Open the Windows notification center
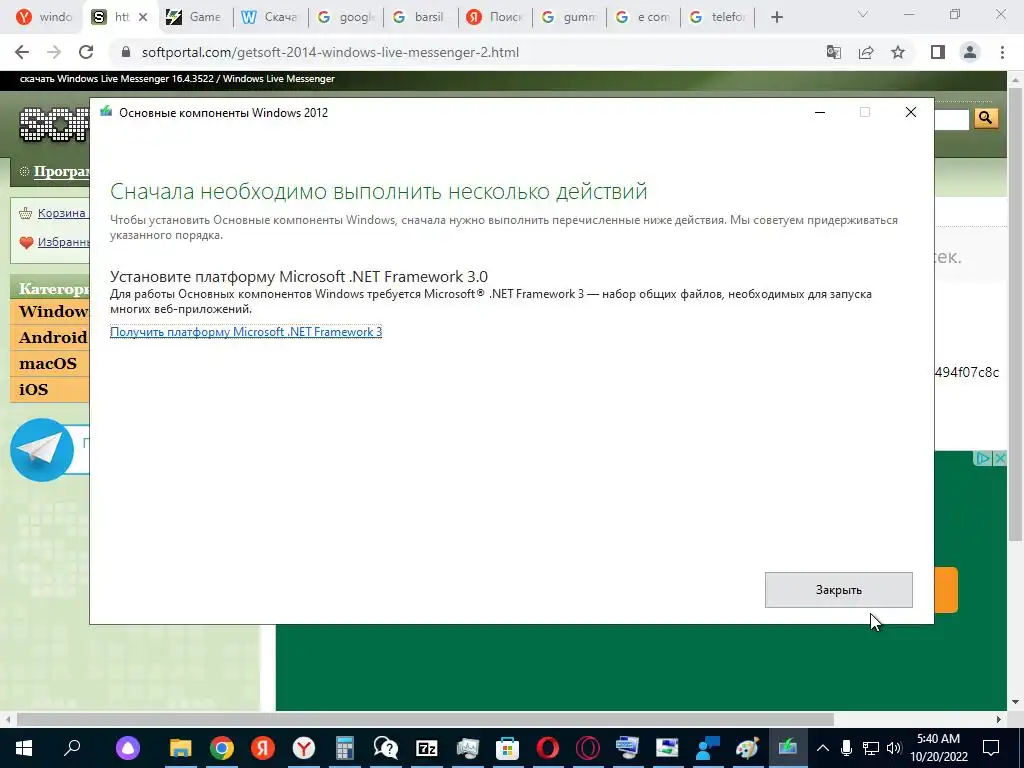Image resolution: width=1024 pixels, height=768 pixels. [x=991, y=748]
